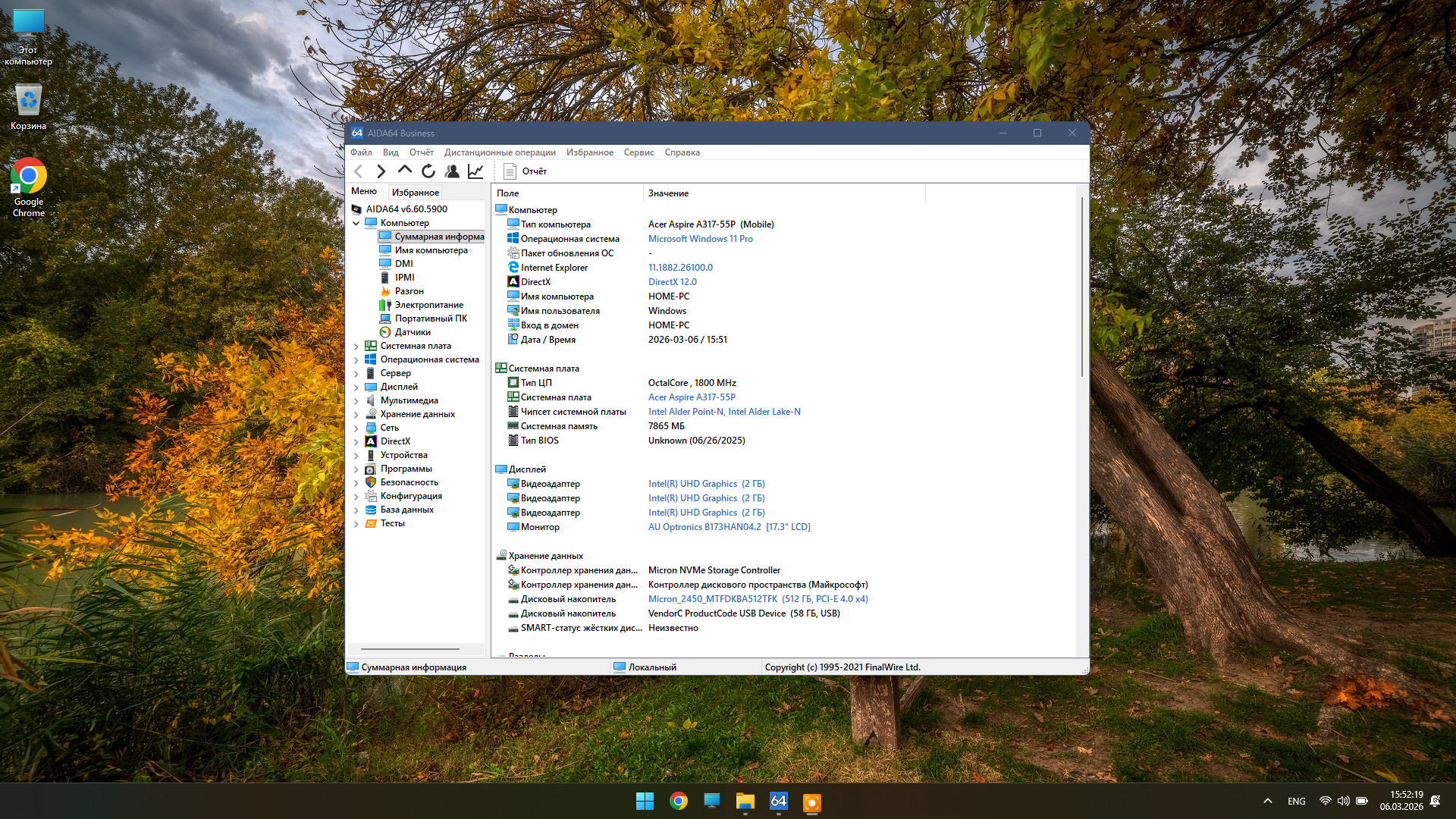Click the Up level arrow icon
This screenshot has height=819, width=1456.
[405, 171]
